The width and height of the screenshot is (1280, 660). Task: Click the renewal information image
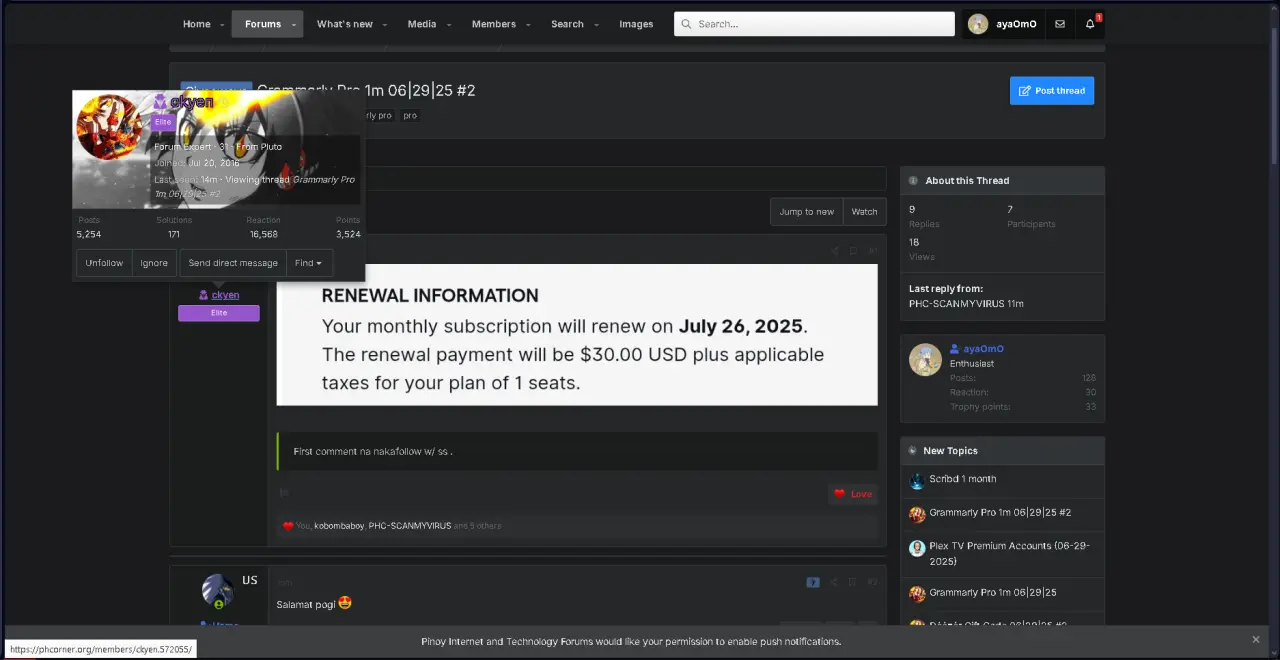pos(577,335)
